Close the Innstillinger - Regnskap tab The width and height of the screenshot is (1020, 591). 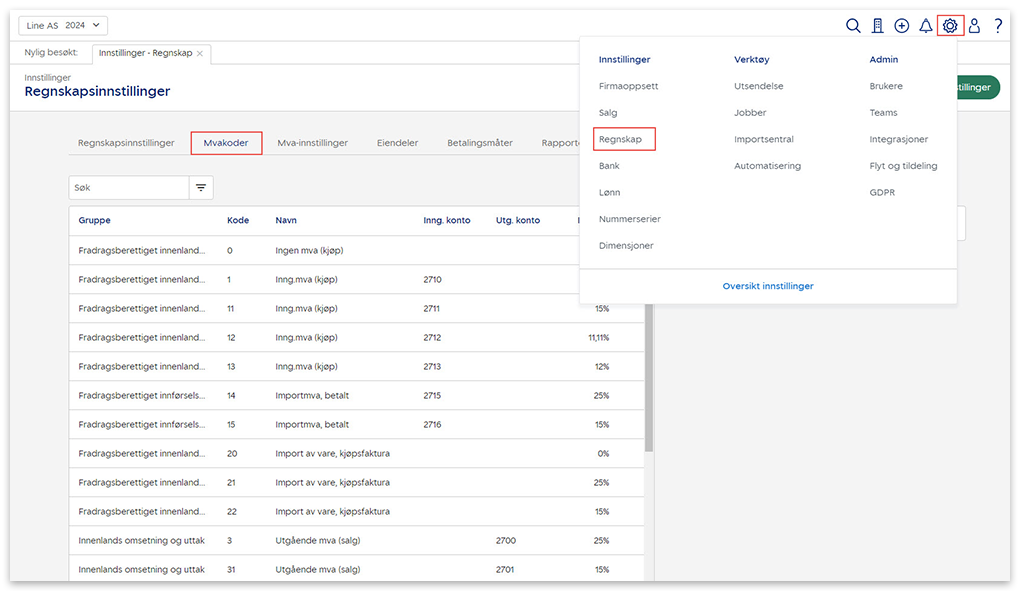coord(200,53)
